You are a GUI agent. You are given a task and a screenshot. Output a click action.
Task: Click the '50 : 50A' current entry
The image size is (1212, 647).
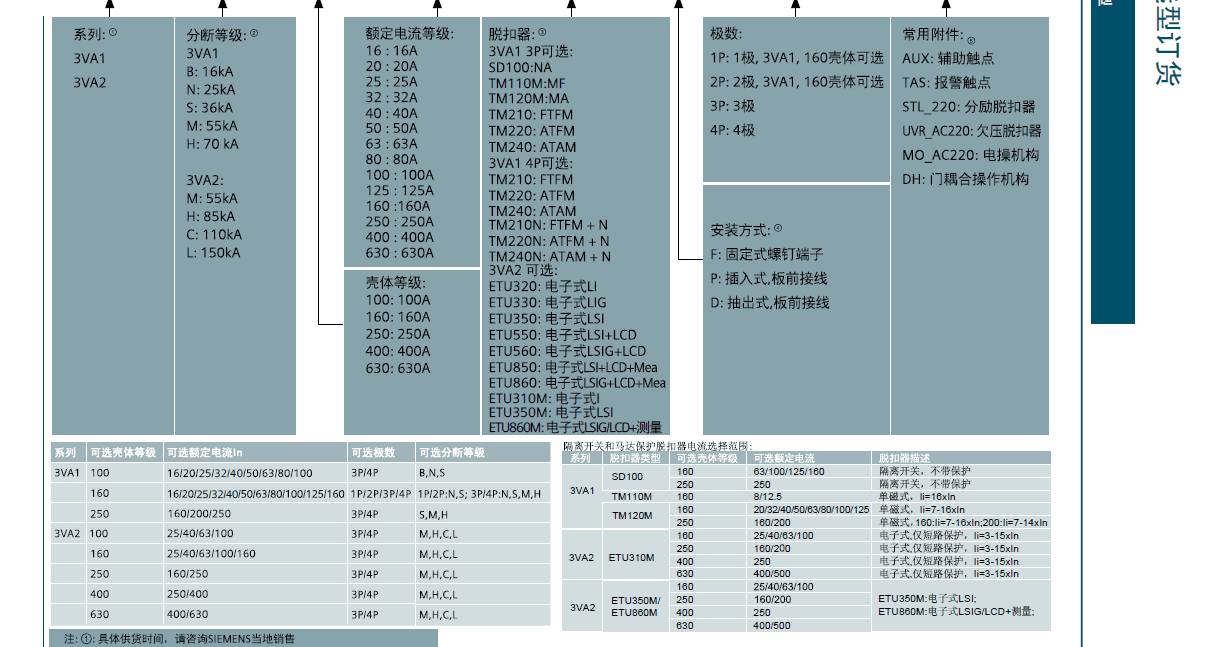392,128
